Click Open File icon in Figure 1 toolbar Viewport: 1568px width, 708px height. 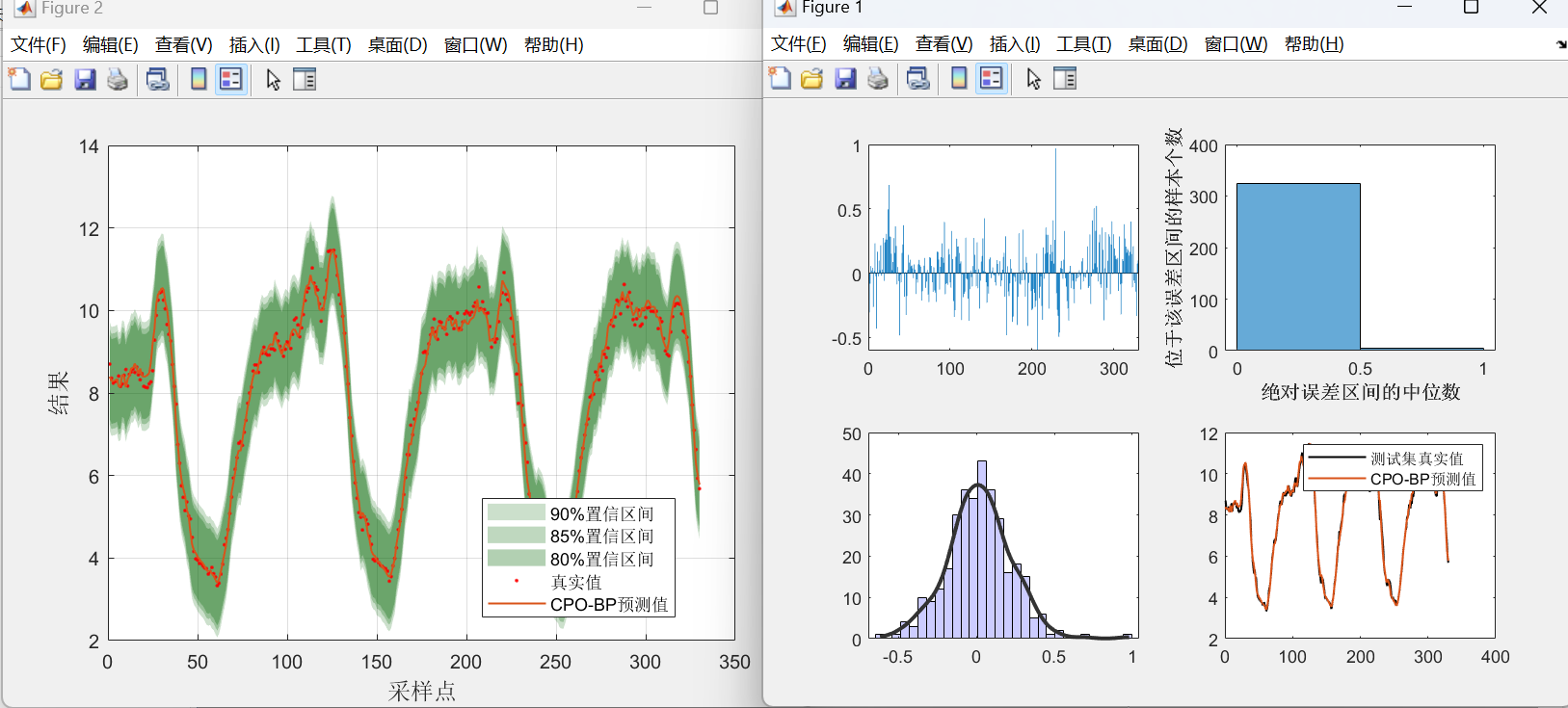click(812, 78)
